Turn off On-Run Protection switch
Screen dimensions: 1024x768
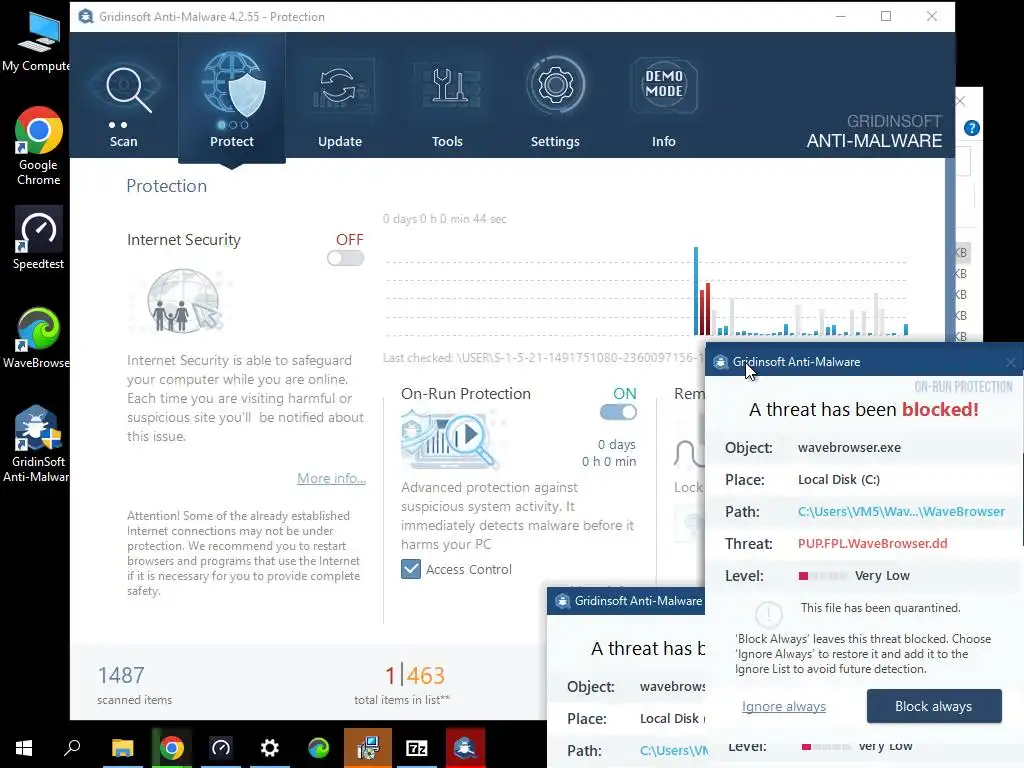tap(618, 412)
